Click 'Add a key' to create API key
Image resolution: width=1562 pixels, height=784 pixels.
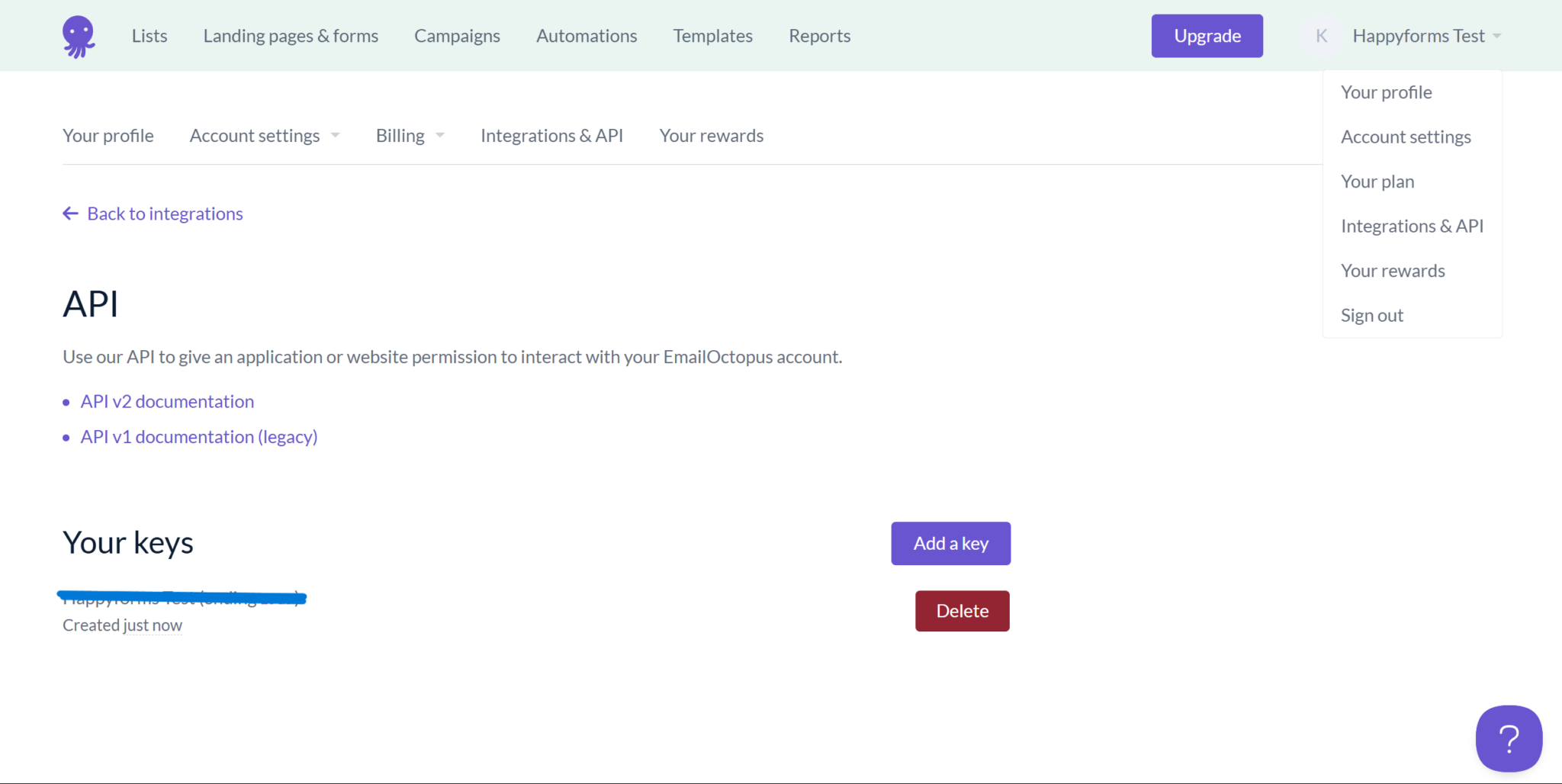(x=950, y=543)
